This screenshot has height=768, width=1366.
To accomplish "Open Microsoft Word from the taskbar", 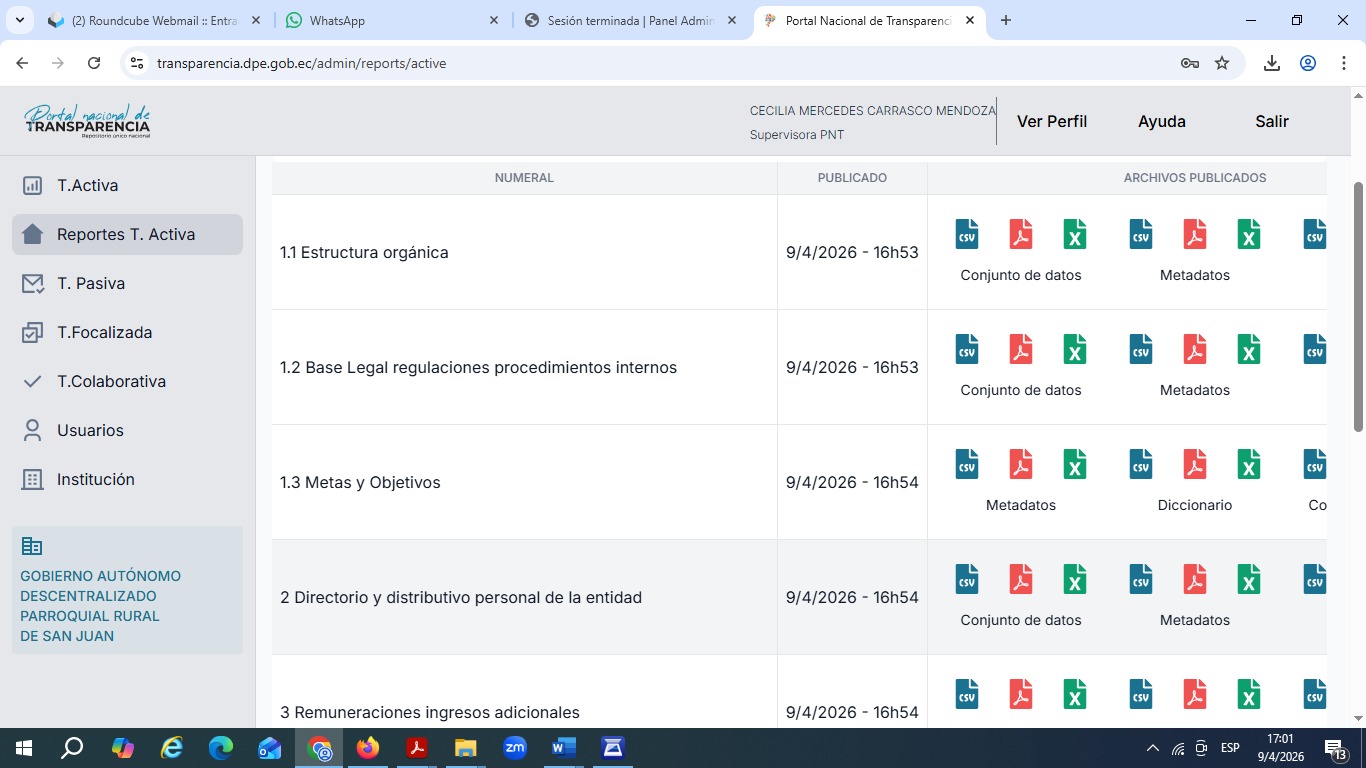I will (564, 748).
